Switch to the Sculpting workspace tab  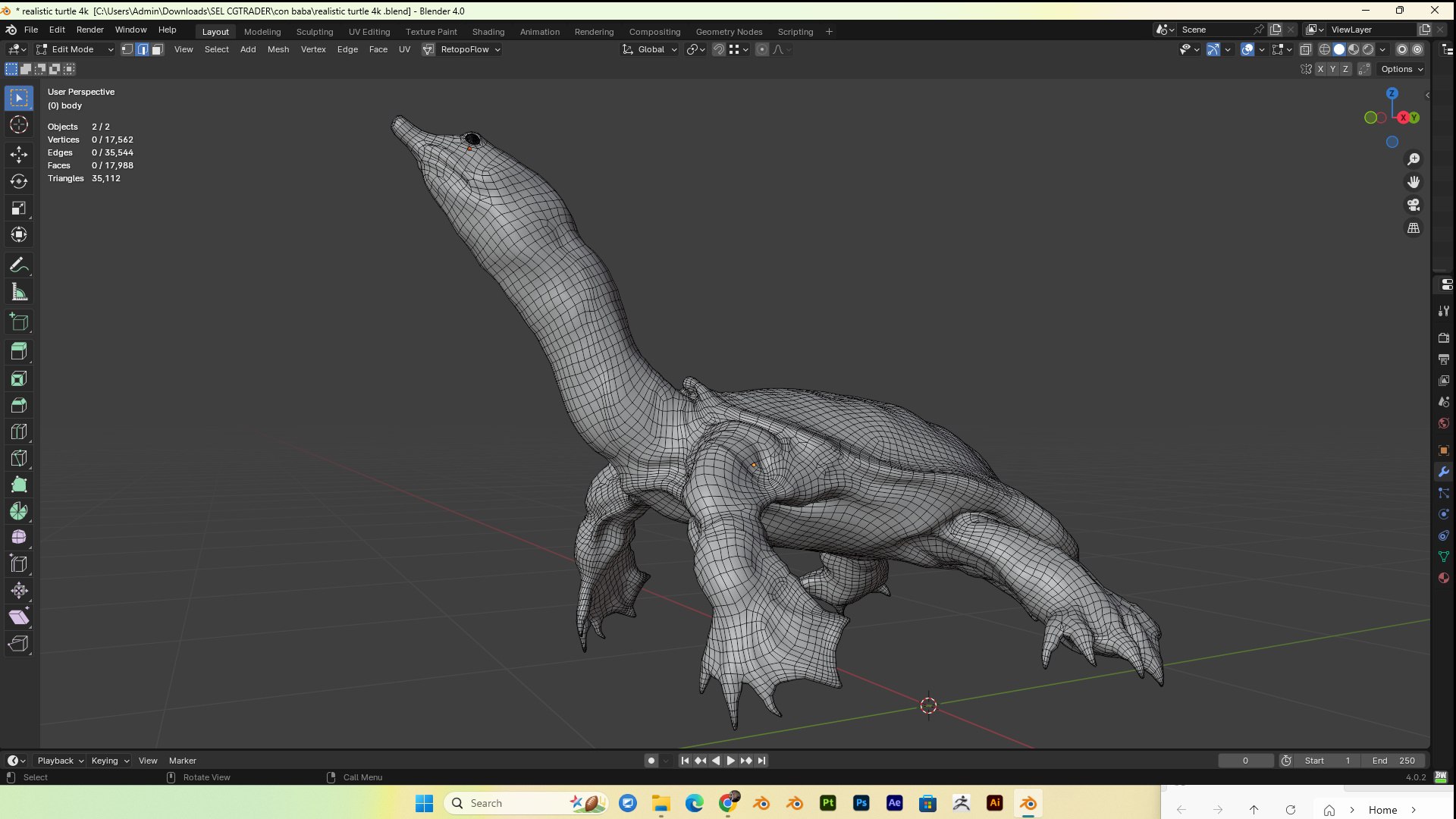(315, 32)
